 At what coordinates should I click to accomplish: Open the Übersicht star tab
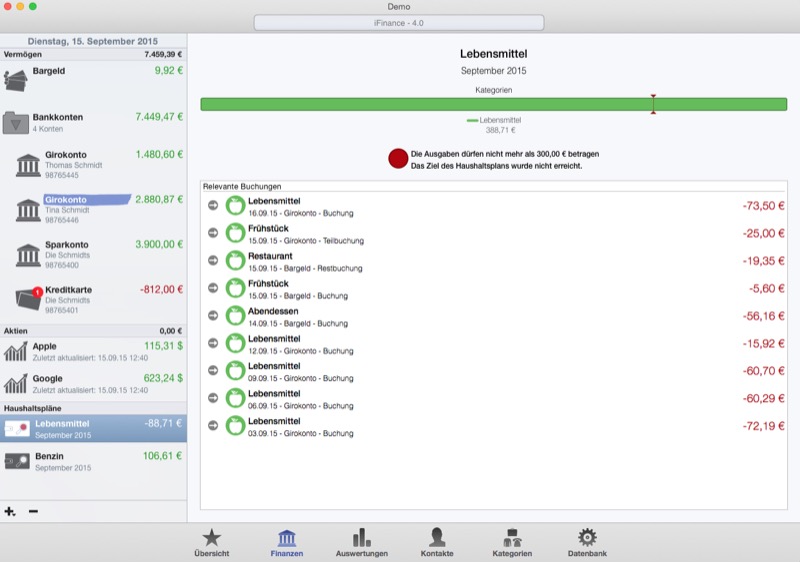[x=211, y=541]
